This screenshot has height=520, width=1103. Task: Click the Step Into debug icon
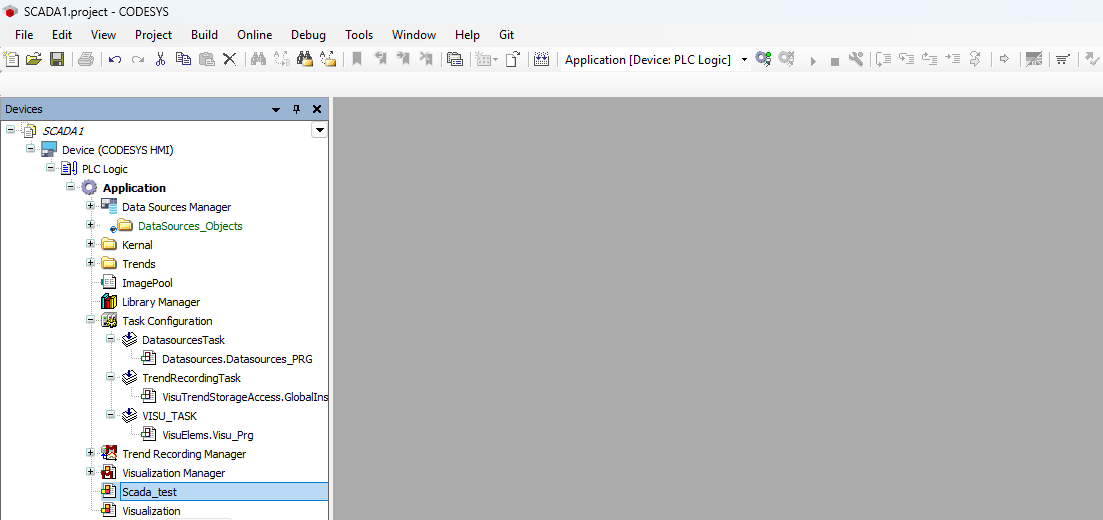tap(907, 60)
